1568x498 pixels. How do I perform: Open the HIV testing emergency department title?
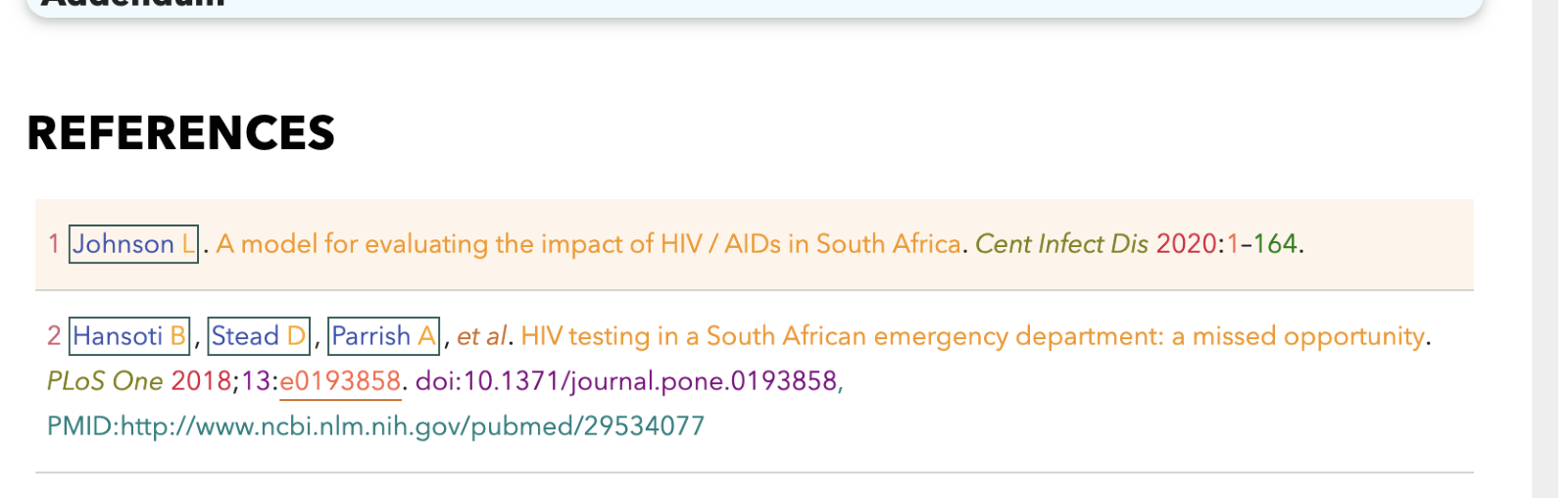click(973, 336)
